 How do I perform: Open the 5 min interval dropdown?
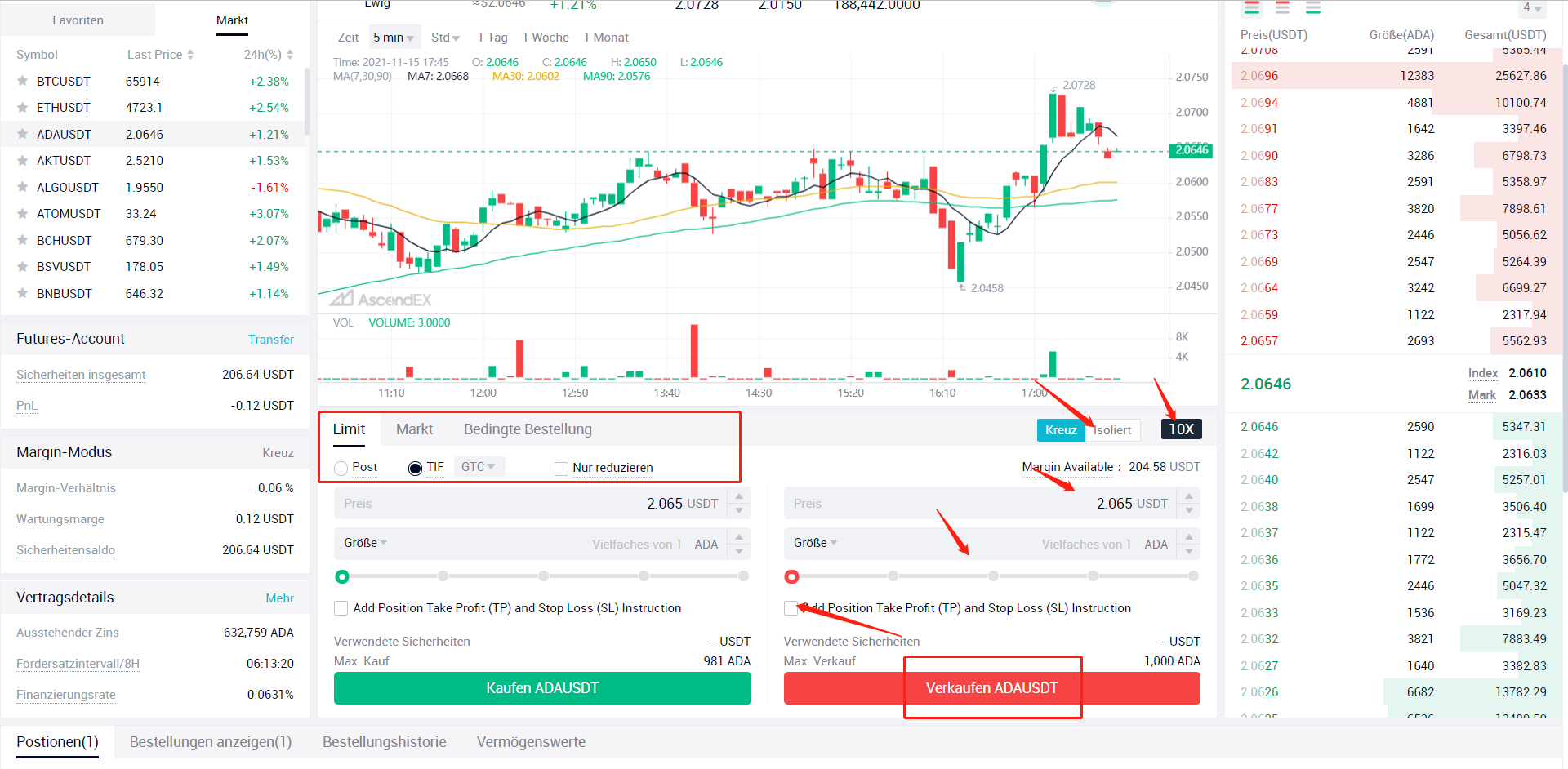[394, 38]
